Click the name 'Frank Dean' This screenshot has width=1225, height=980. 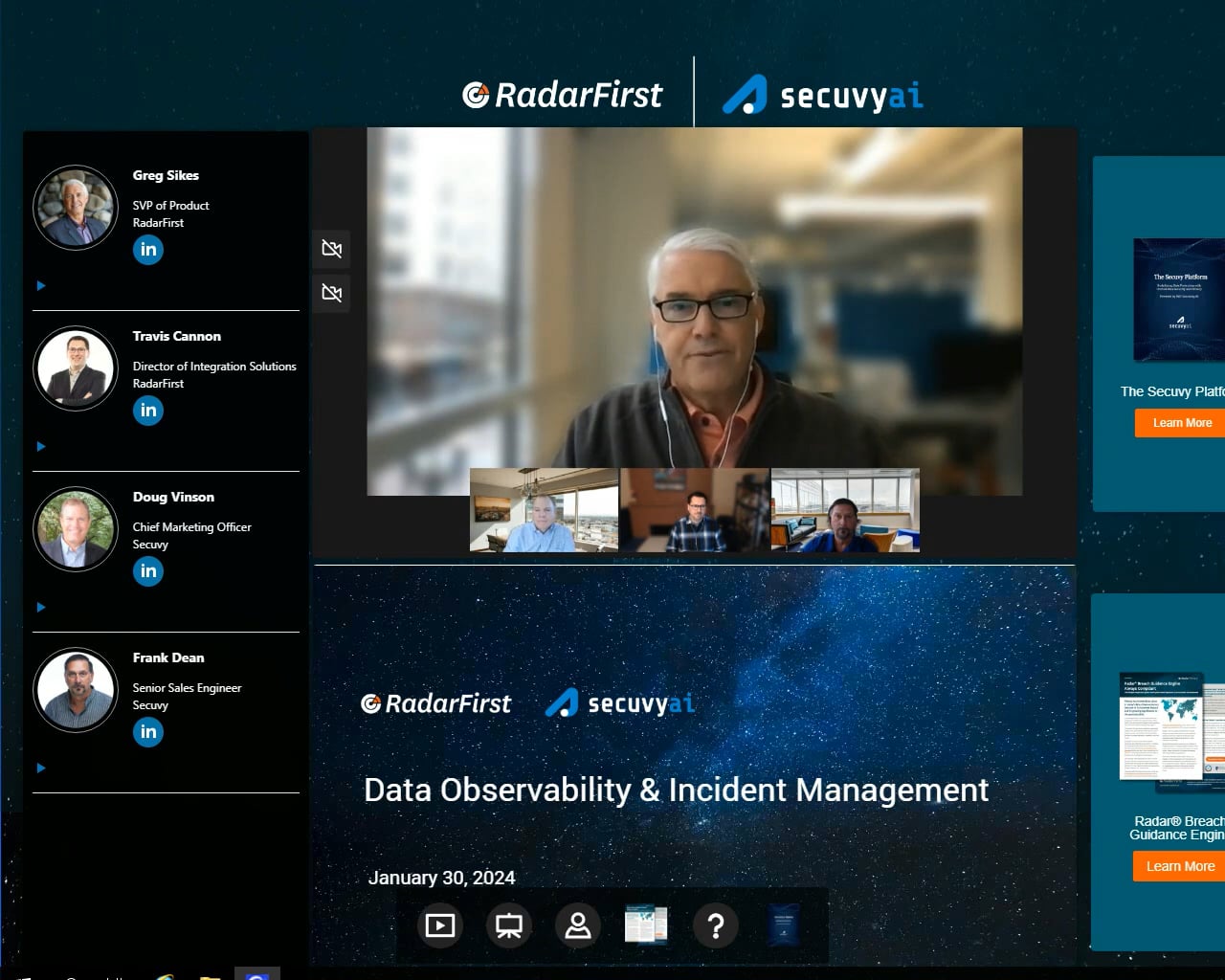point(168,657)
